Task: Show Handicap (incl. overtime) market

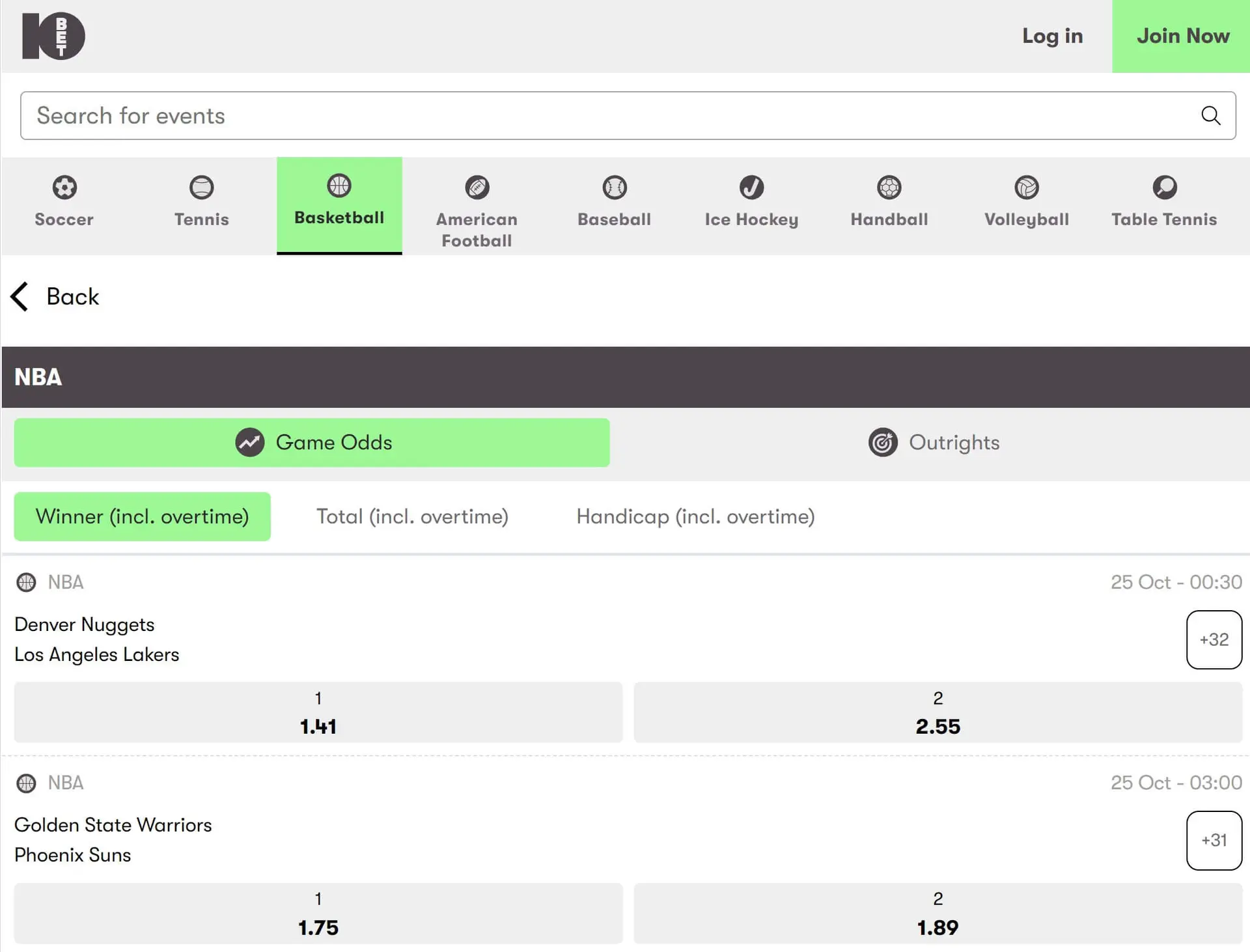Action: point(695,516)
